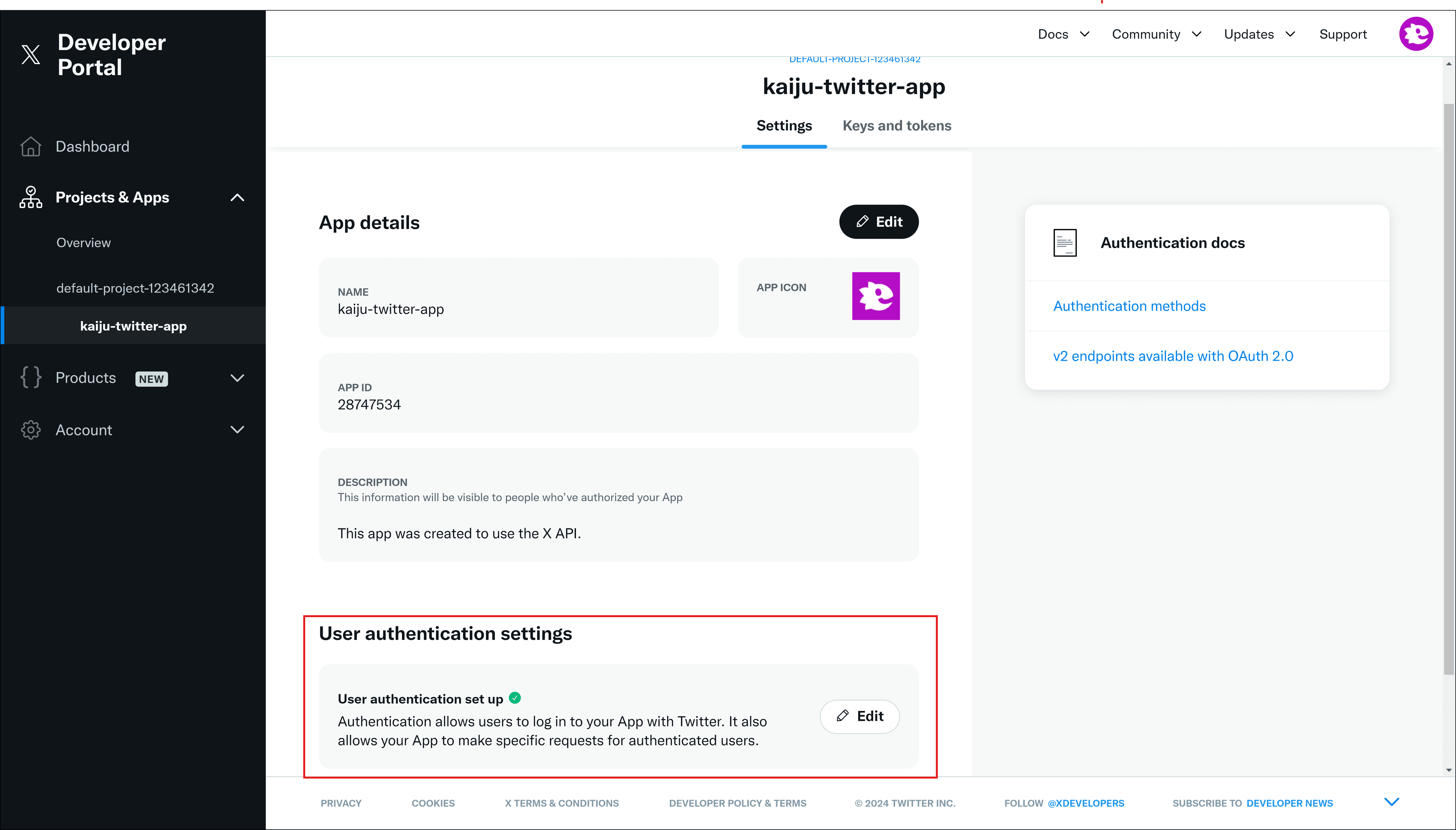Click the Developer Portal title text
The image size is (1456, 830).
[x=111, y=55]
